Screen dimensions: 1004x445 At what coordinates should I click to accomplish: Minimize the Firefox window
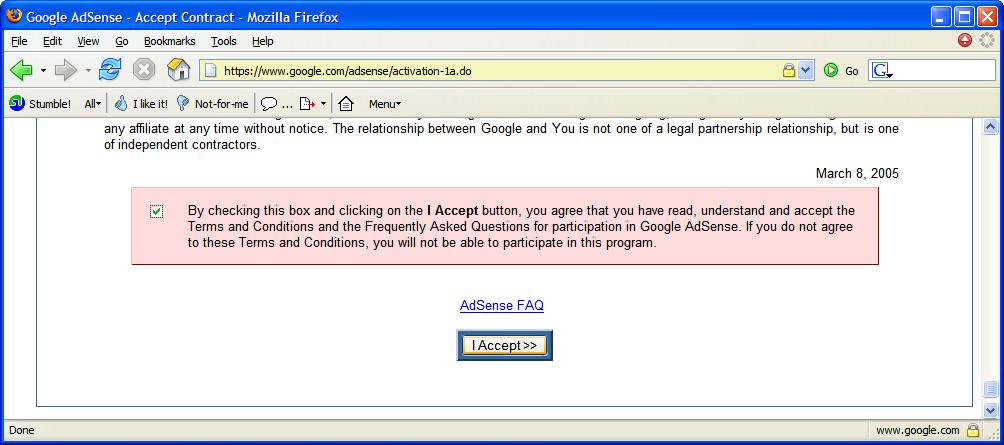coord(941,17)
